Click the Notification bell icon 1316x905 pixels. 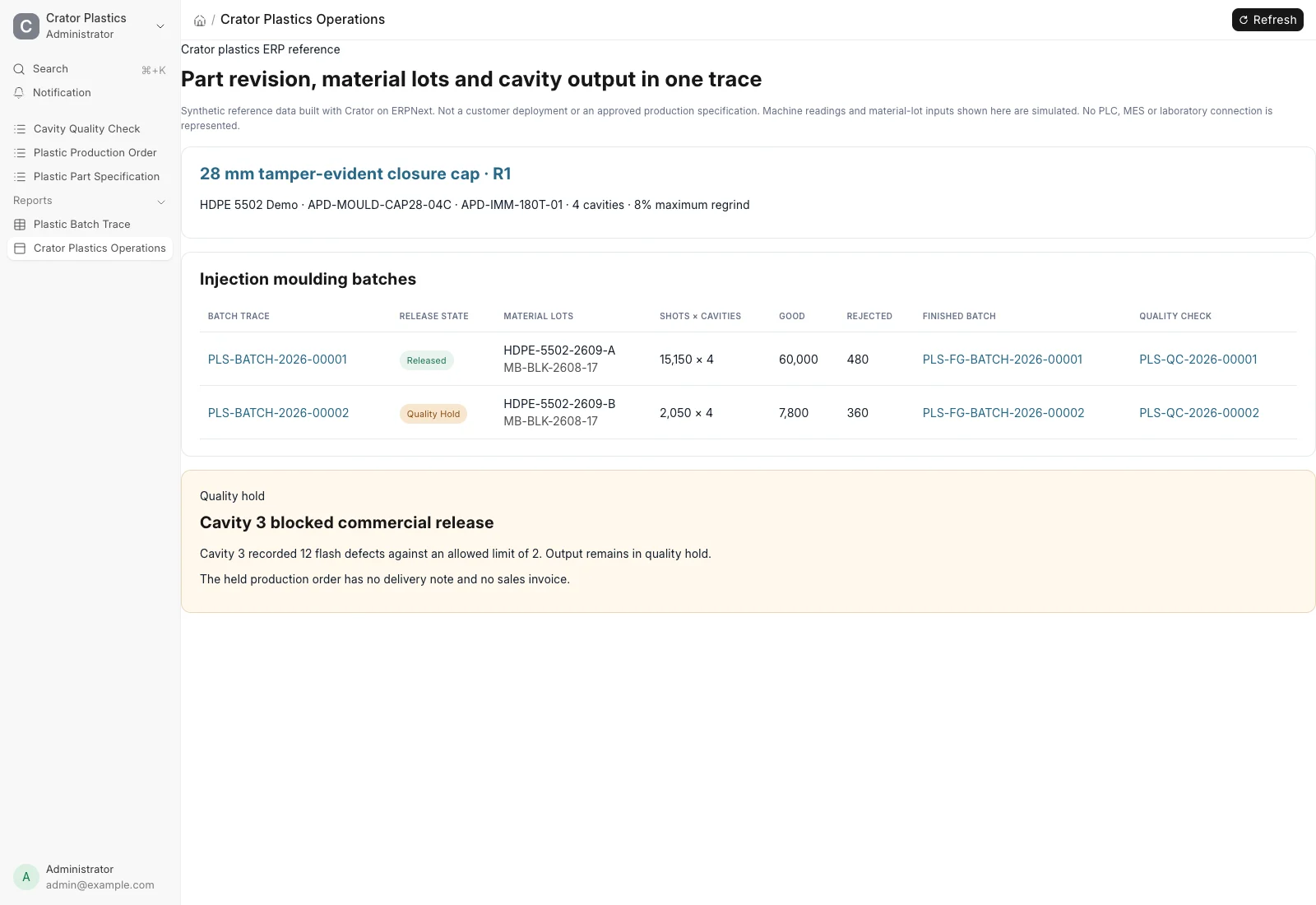coord(19,93)
